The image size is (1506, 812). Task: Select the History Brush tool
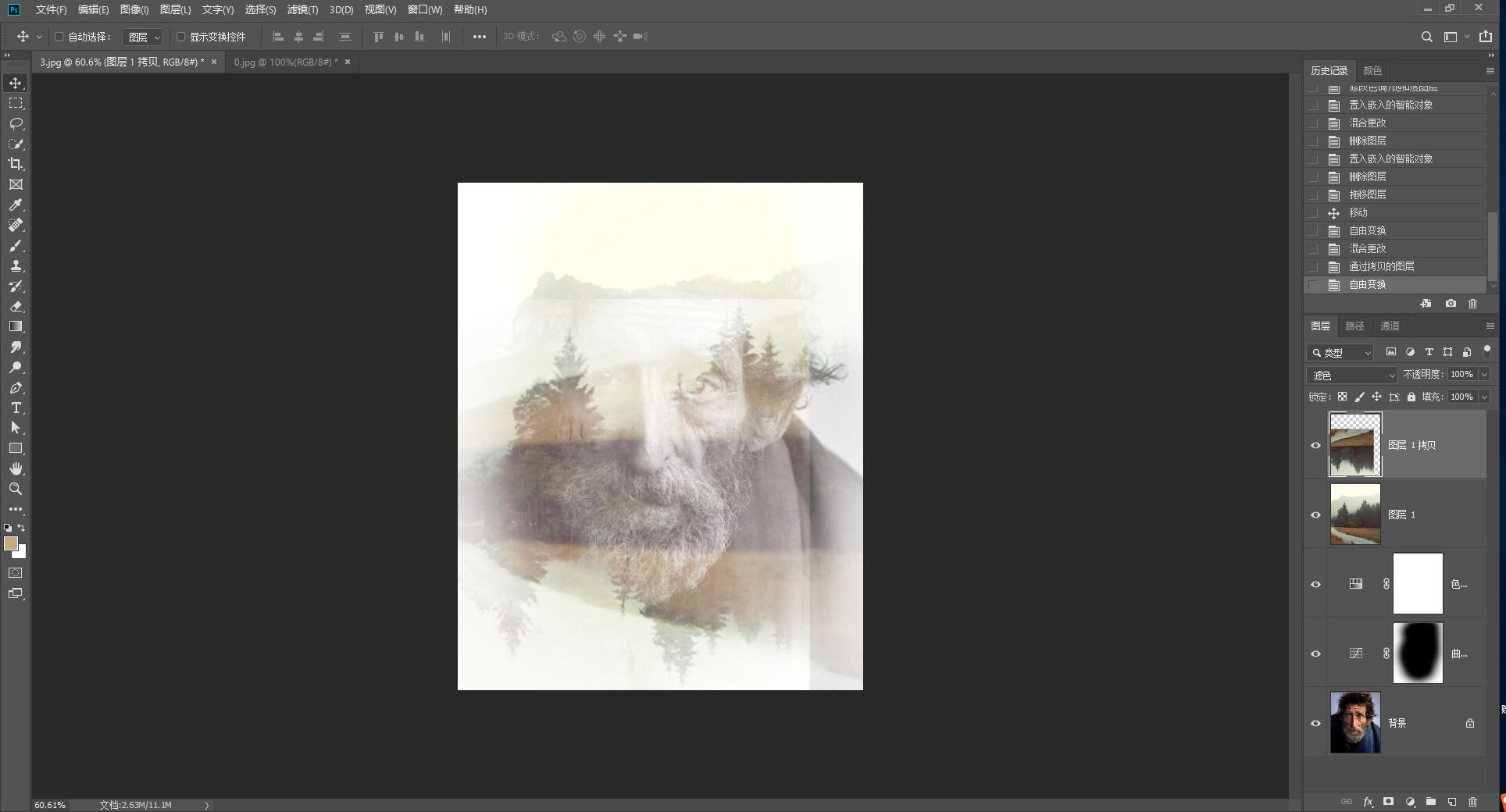click(16, 286)
